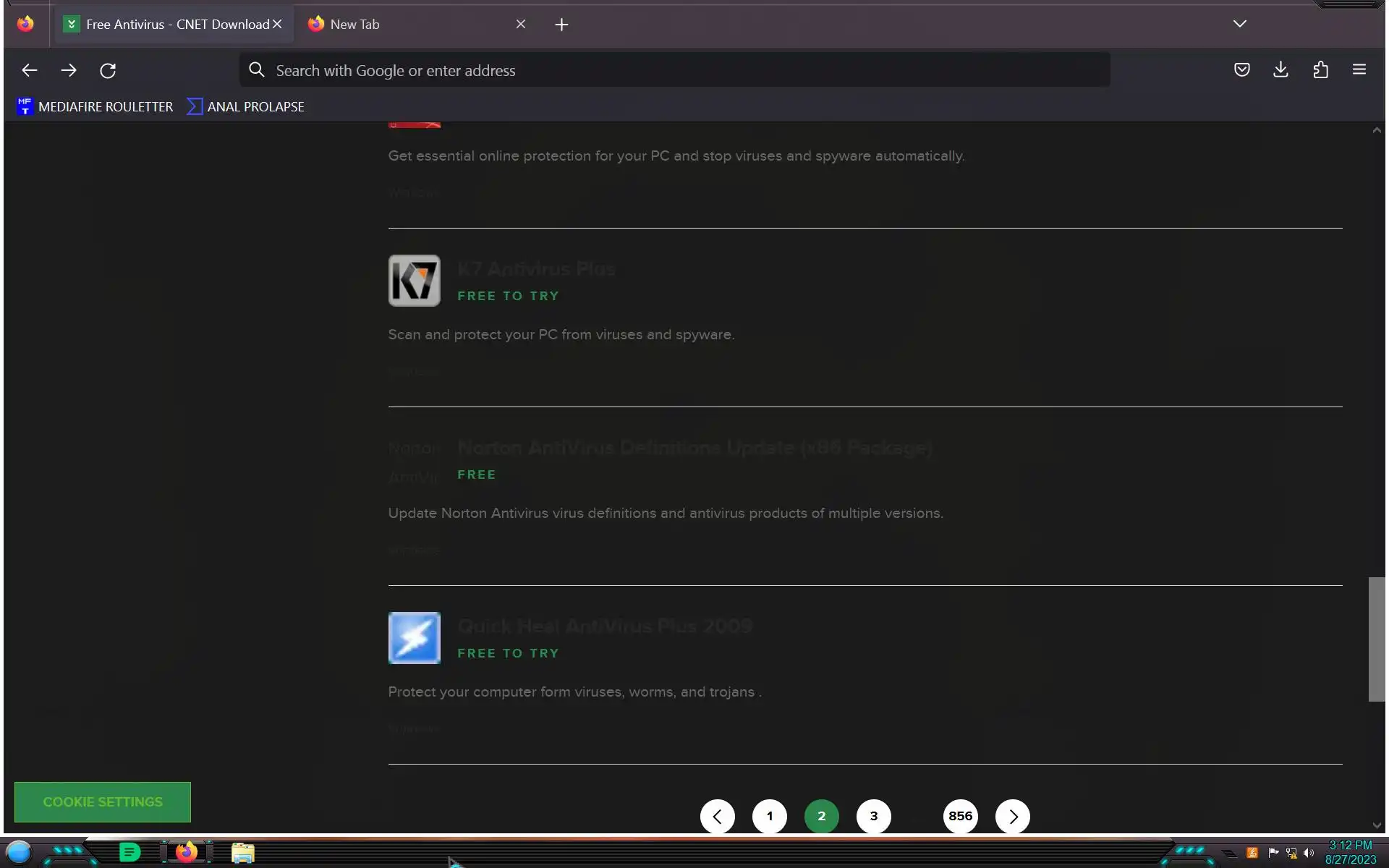This screenshot has height=868, width=1389.
Task: Jump to page 856 of results
Action: pyautogui.click(x=960, y=816)
